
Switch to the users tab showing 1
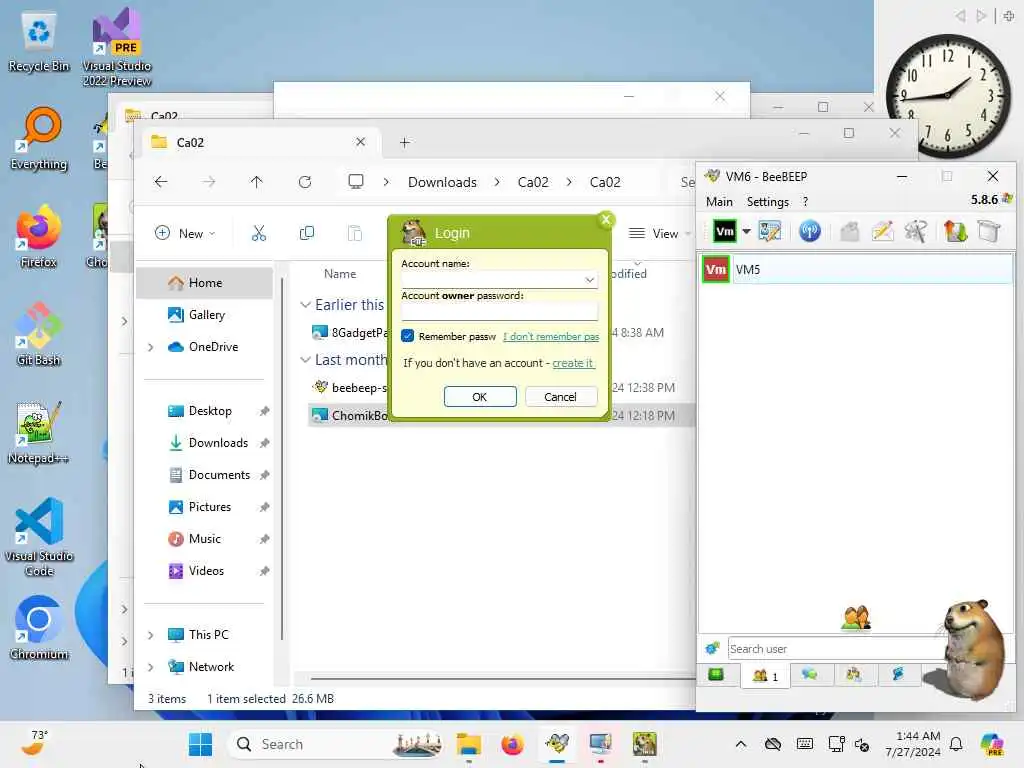[x=765, y=676]
